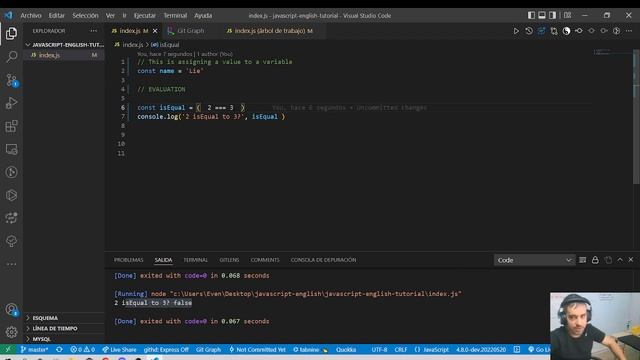Open the Manage gear icon
The image size is (640, 360).
11,332
